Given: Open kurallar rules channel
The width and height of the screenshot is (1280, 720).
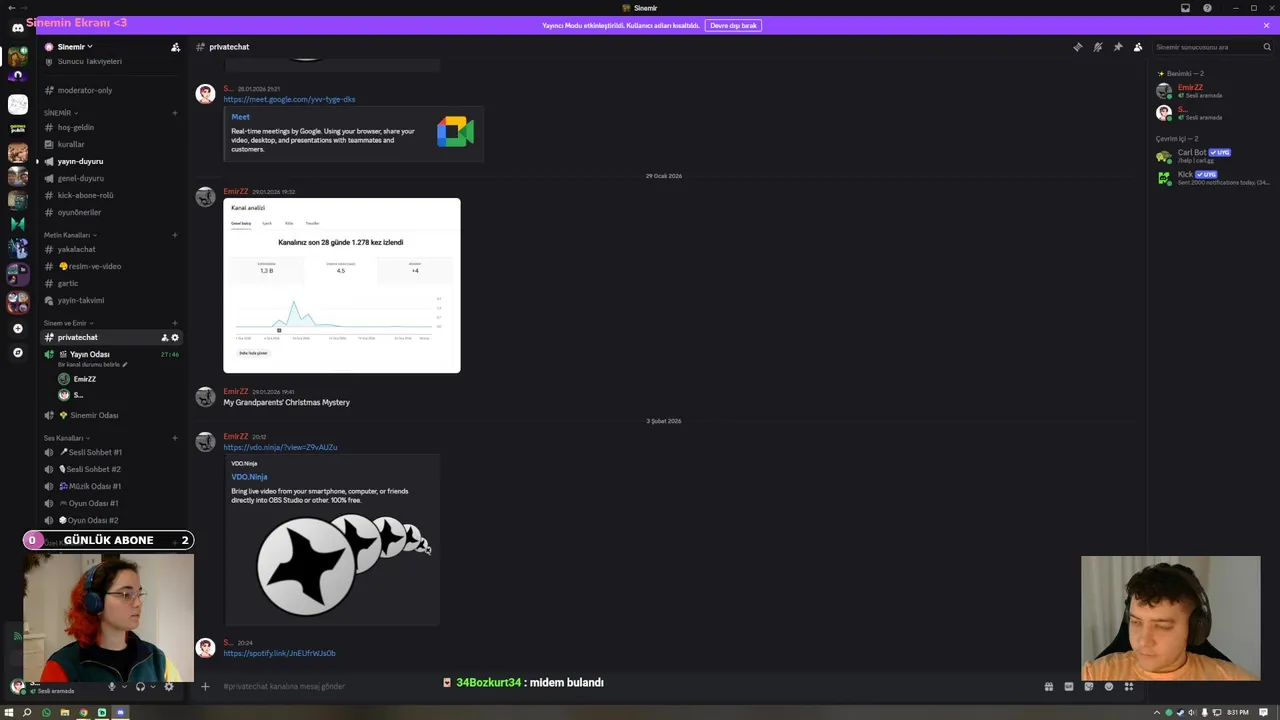Looking at the screenshot, I should click(x=110, y=144).
